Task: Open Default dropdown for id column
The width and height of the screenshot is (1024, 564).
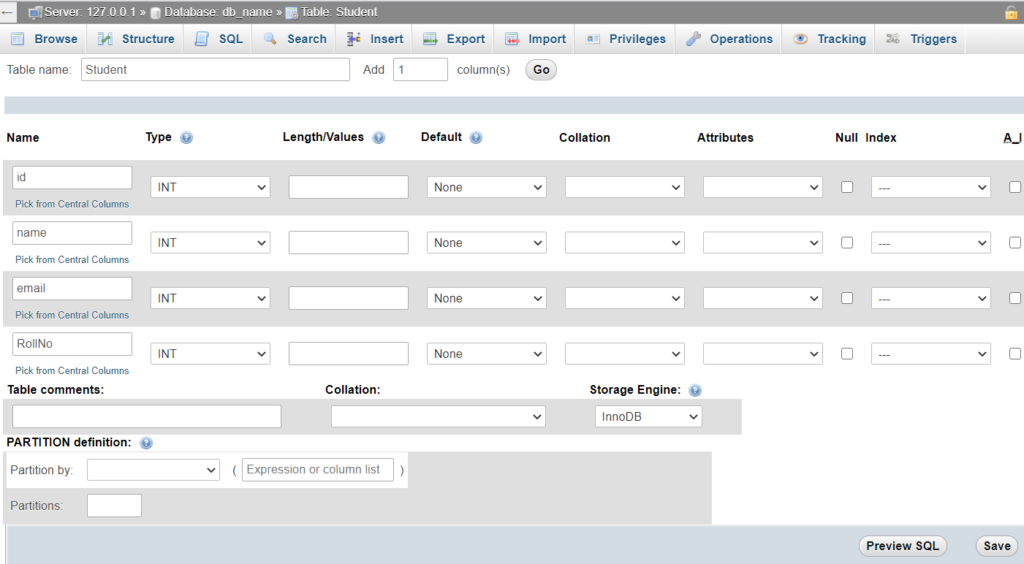Action: (x=487, y=187)
